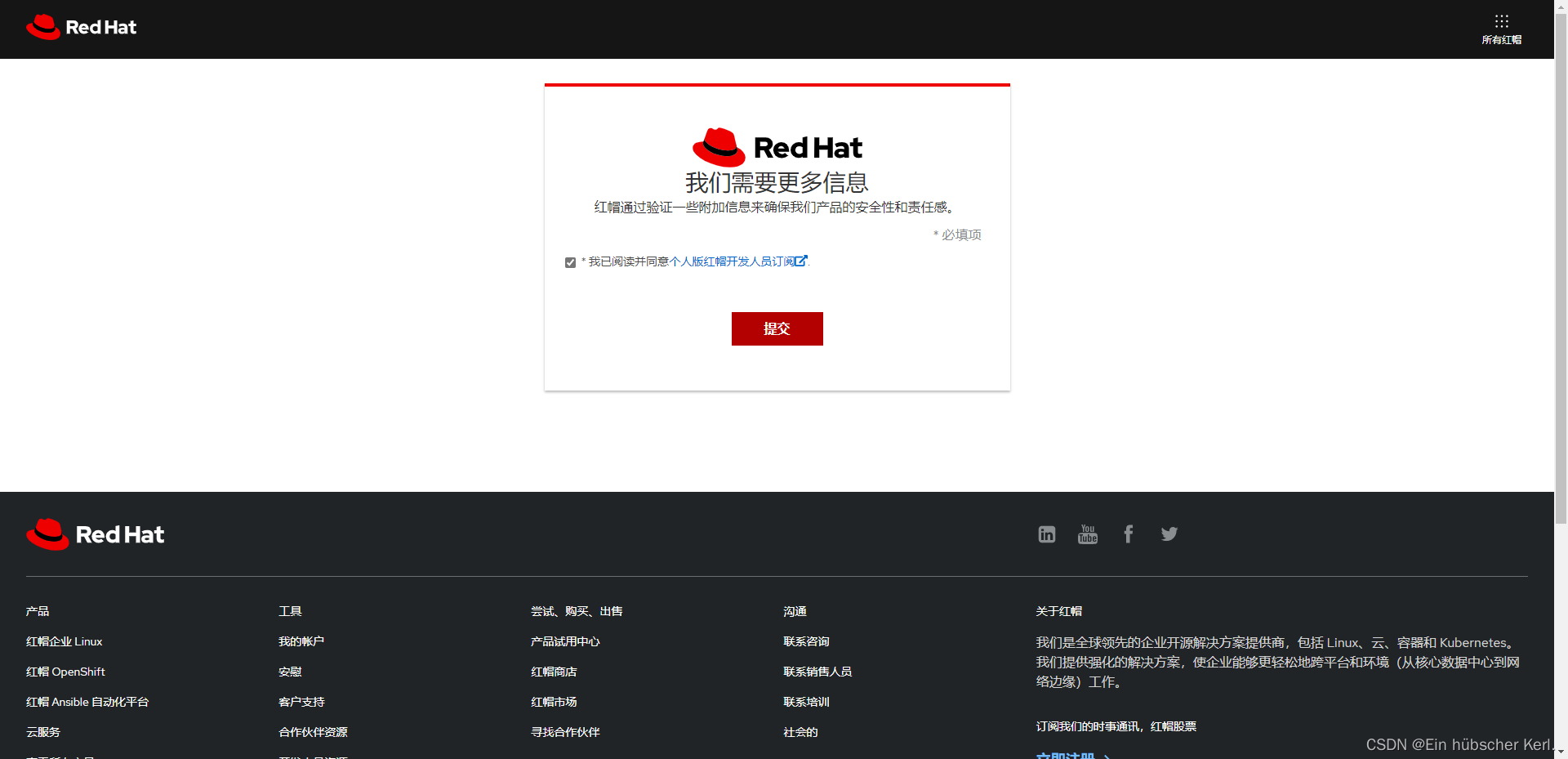Click the 产品 footer column heading
This screenshot has height=759, width=1568.
37,611
